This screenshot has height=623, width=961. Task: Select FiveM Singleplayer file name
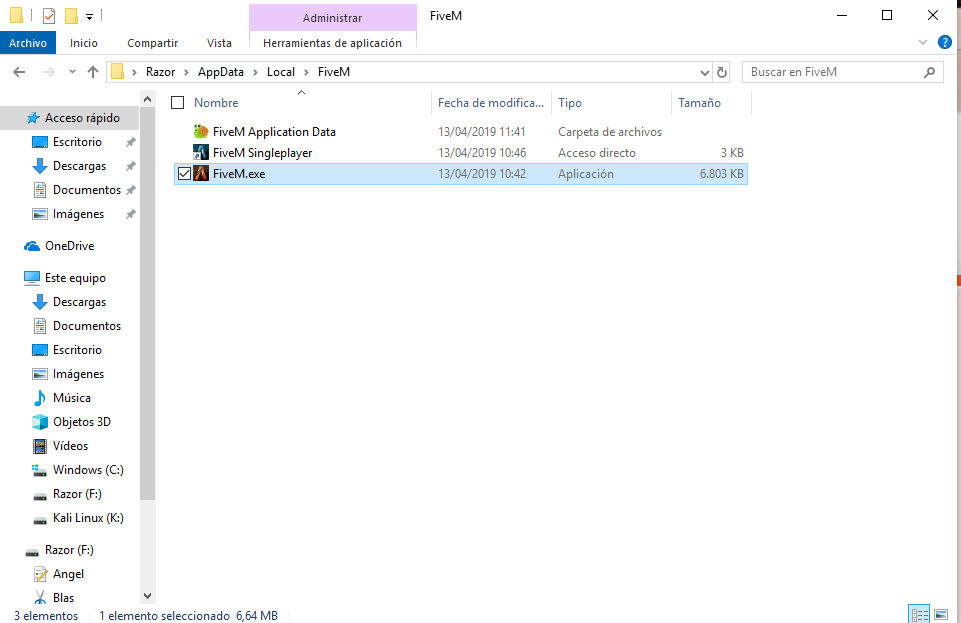tap(262, 153)
